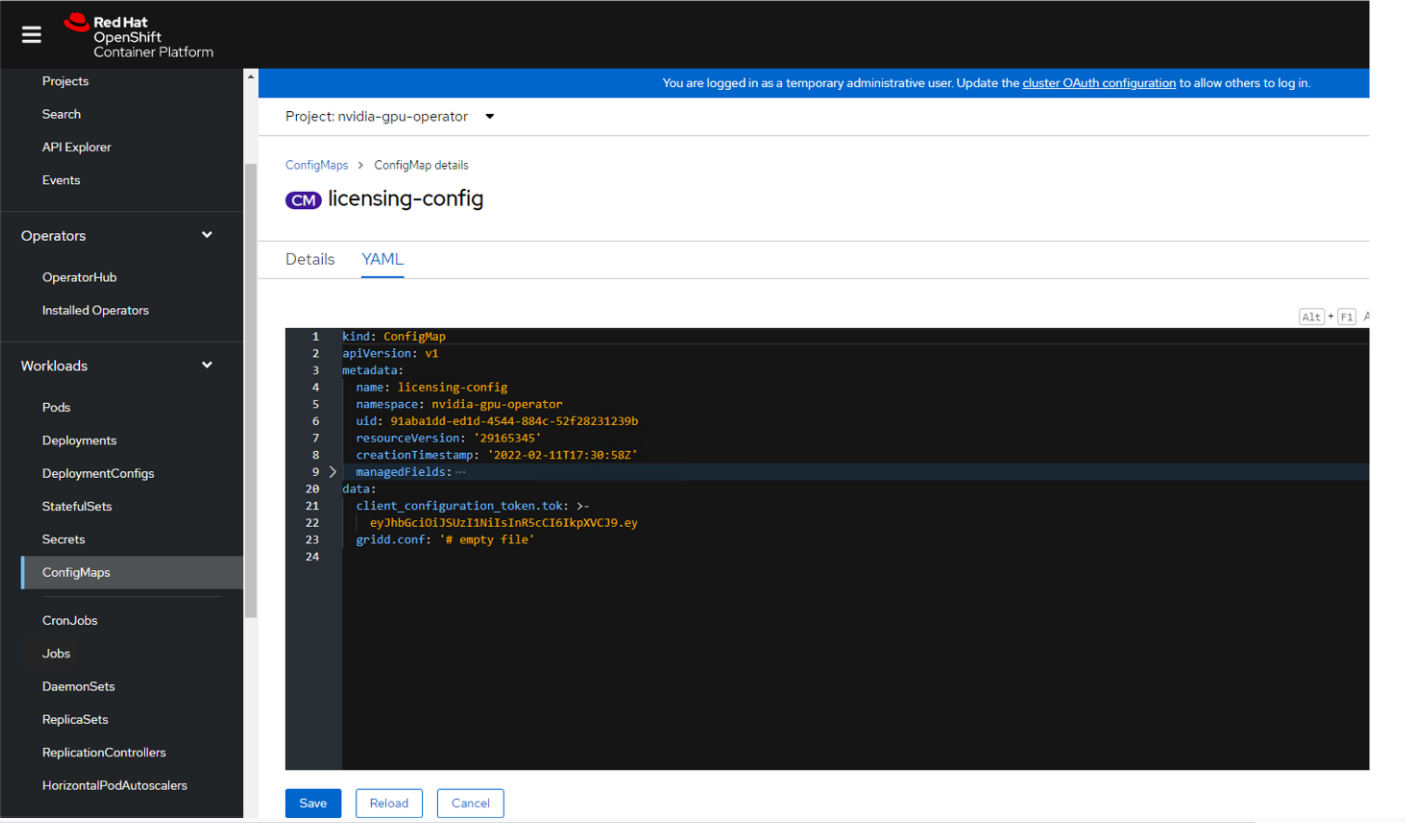Stay on the YAML tab
The image size is (1406, 823).
coord(382,259)
